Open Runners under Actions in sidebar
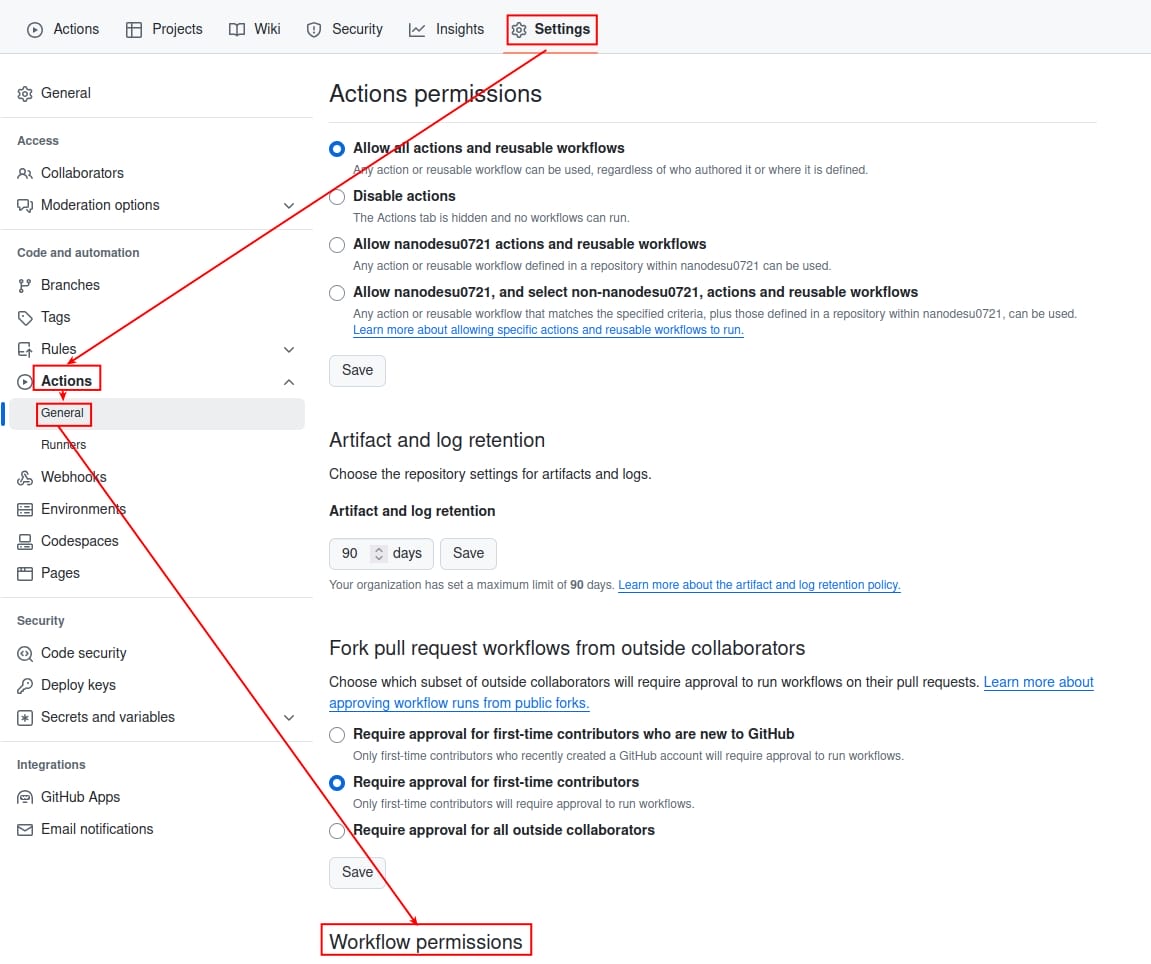This screenshot has height=964, width=1151. point(64,445)
